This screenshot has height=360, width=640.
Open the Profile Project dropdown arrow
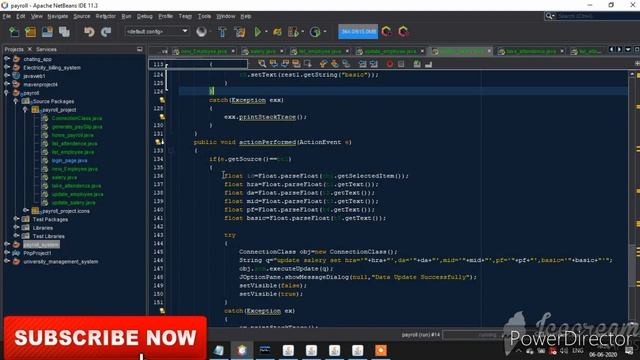pyautogui.click(x=302, y=32)
